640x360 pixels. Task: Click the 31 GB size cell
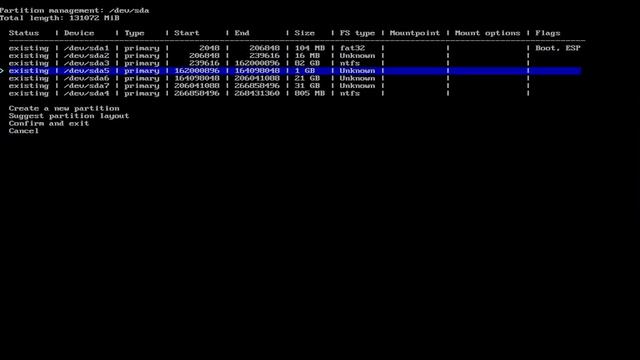[x=307, y=86]
